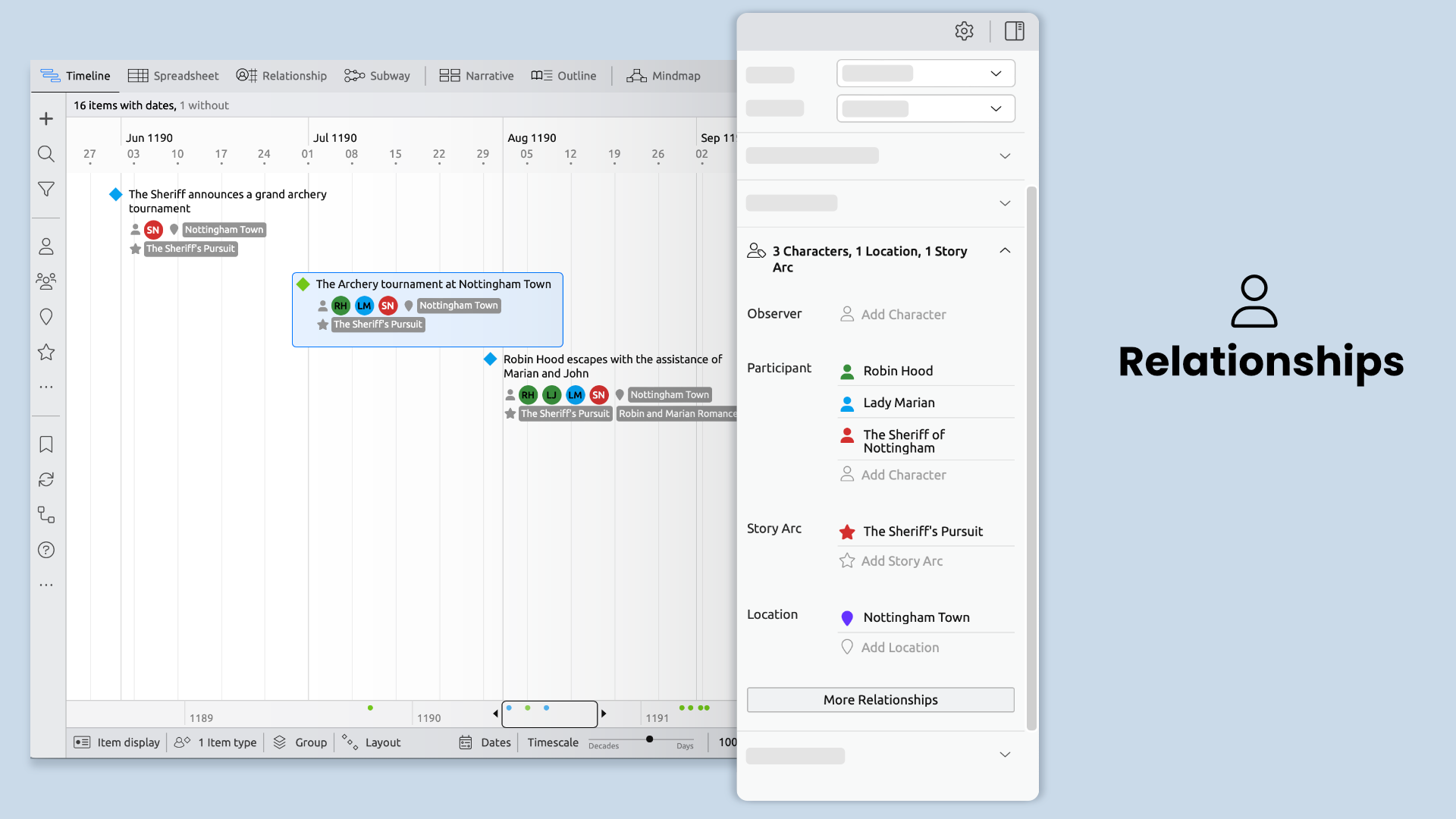The height and width of the screenshot is (819, 1456).
Task: Click The Sheriff's Pursuit red star icon
Action: click(847, 532)
